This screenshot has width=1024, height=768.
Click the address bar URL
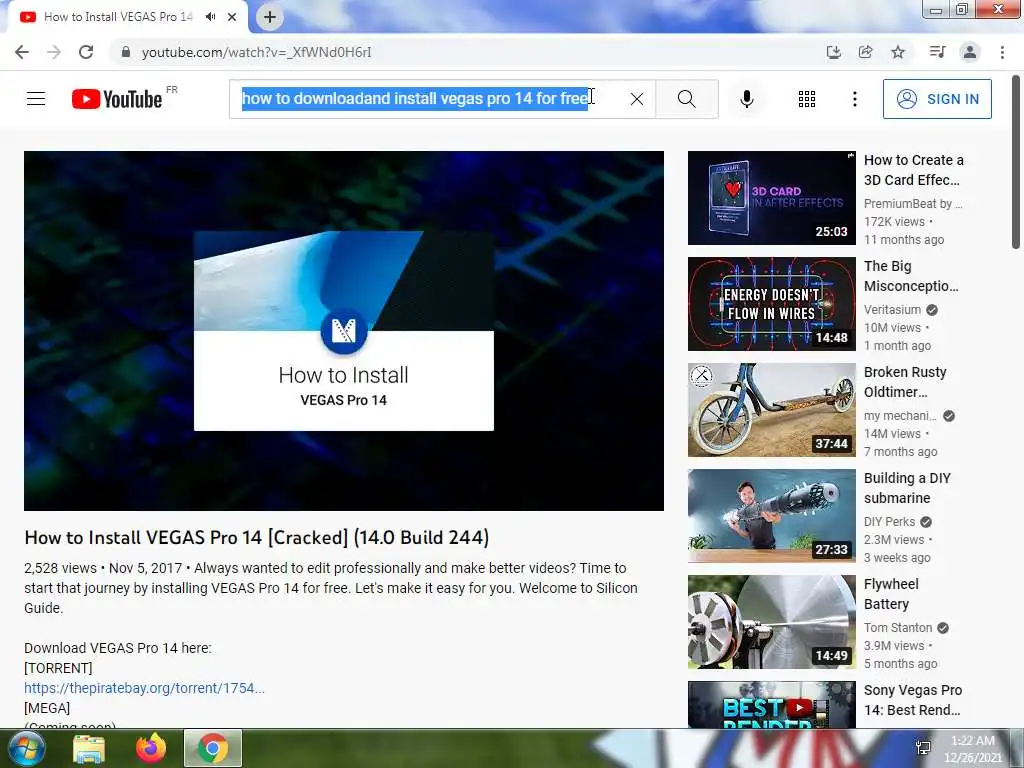click(256, 52)
